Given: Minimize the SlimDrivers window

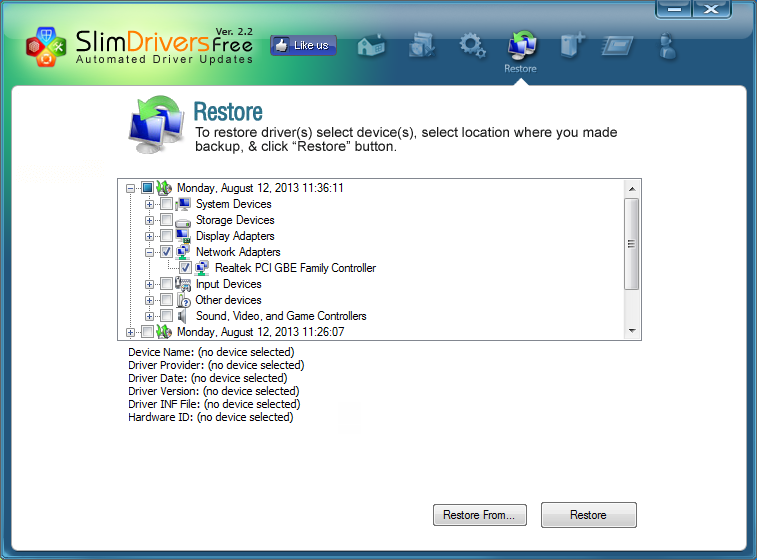Looking at the screenshot, I should (x=674, y=9).
